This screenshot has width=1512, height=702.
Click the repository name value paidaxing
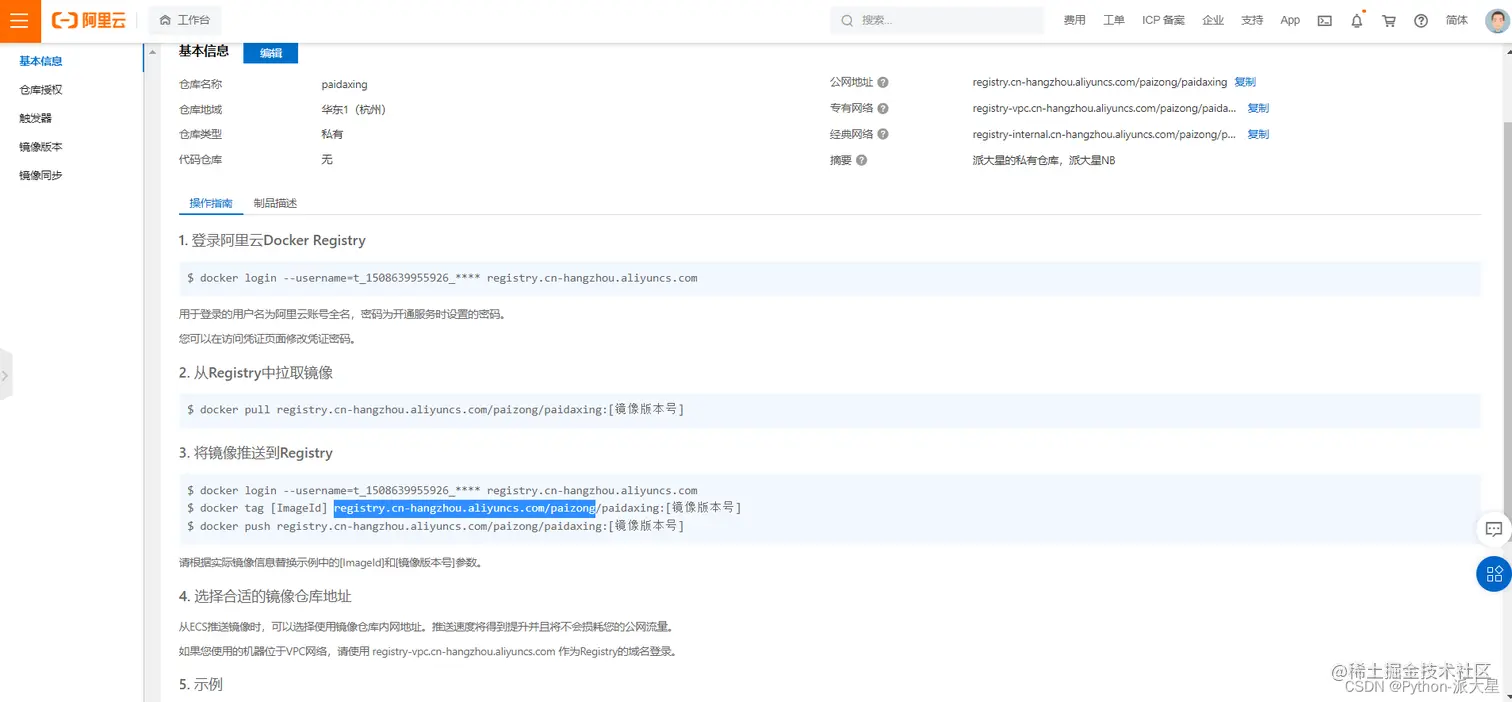pyautogui.click(x=344, y=85)
